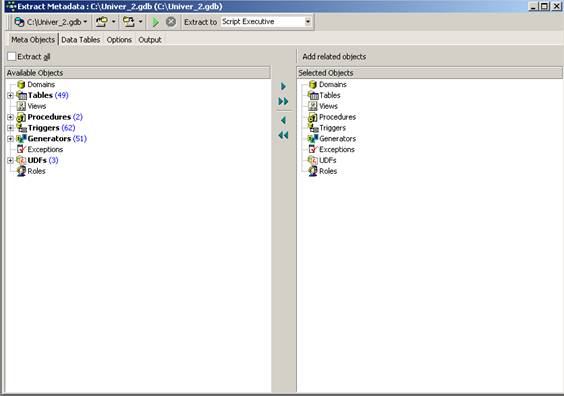
Task: Open the Extract to dropdown
Action: pos(308,22)
